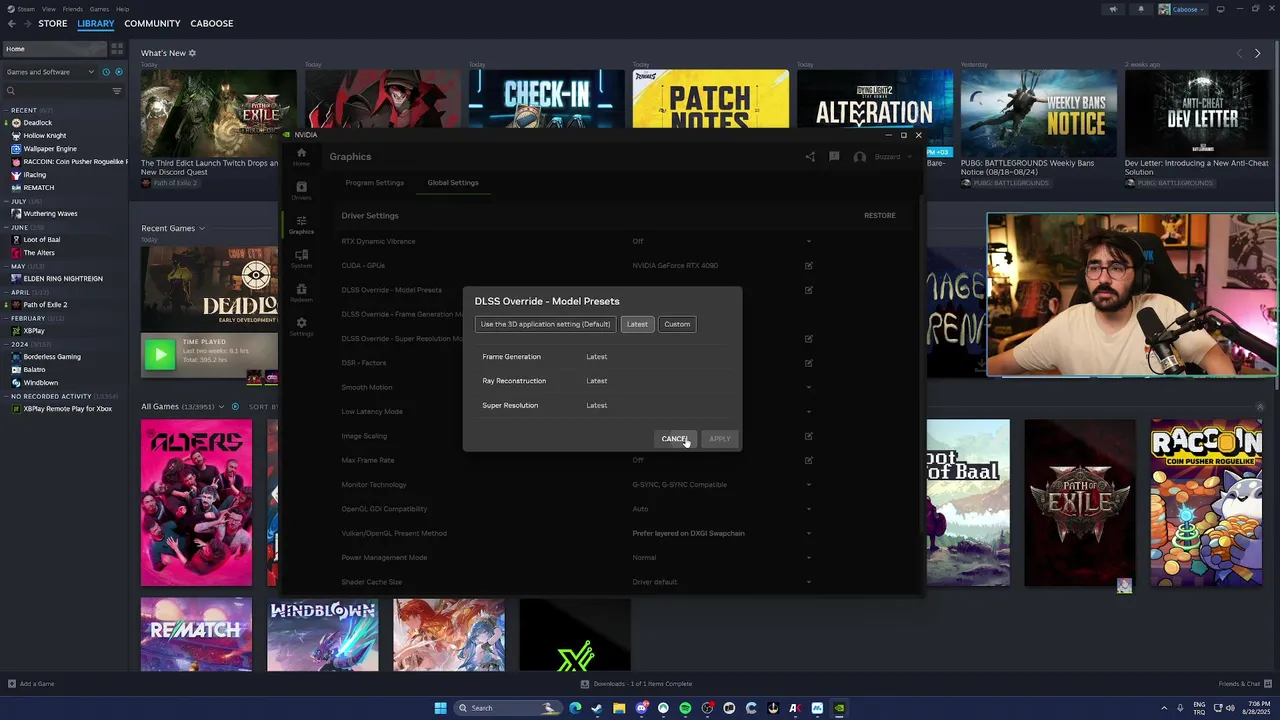
Task: Click Add a Game
Action: (30, 684)
